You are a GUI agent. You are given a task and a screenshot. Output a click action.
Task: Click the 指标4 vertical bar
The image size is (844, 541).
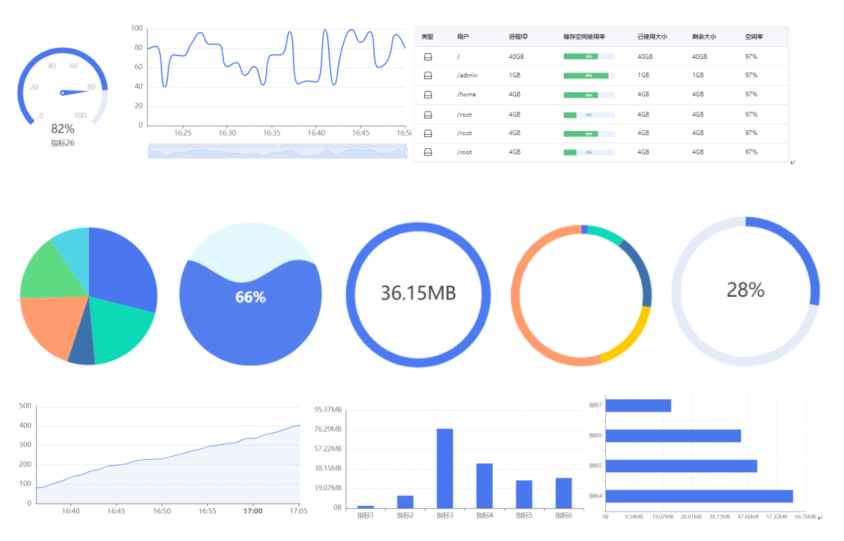(x=484, y=486)
